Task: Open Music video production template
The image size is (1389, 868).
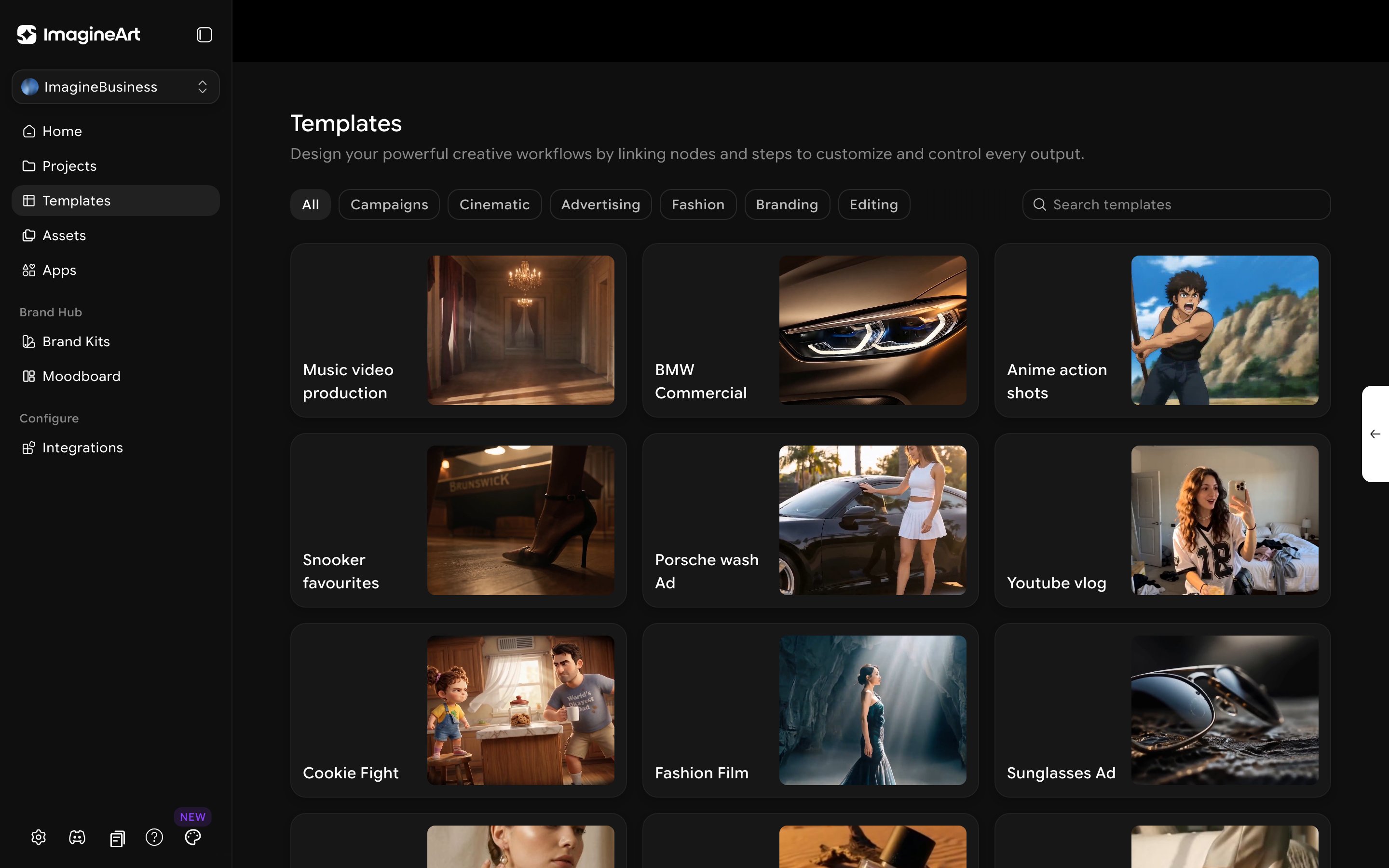Action: (458, 330)
